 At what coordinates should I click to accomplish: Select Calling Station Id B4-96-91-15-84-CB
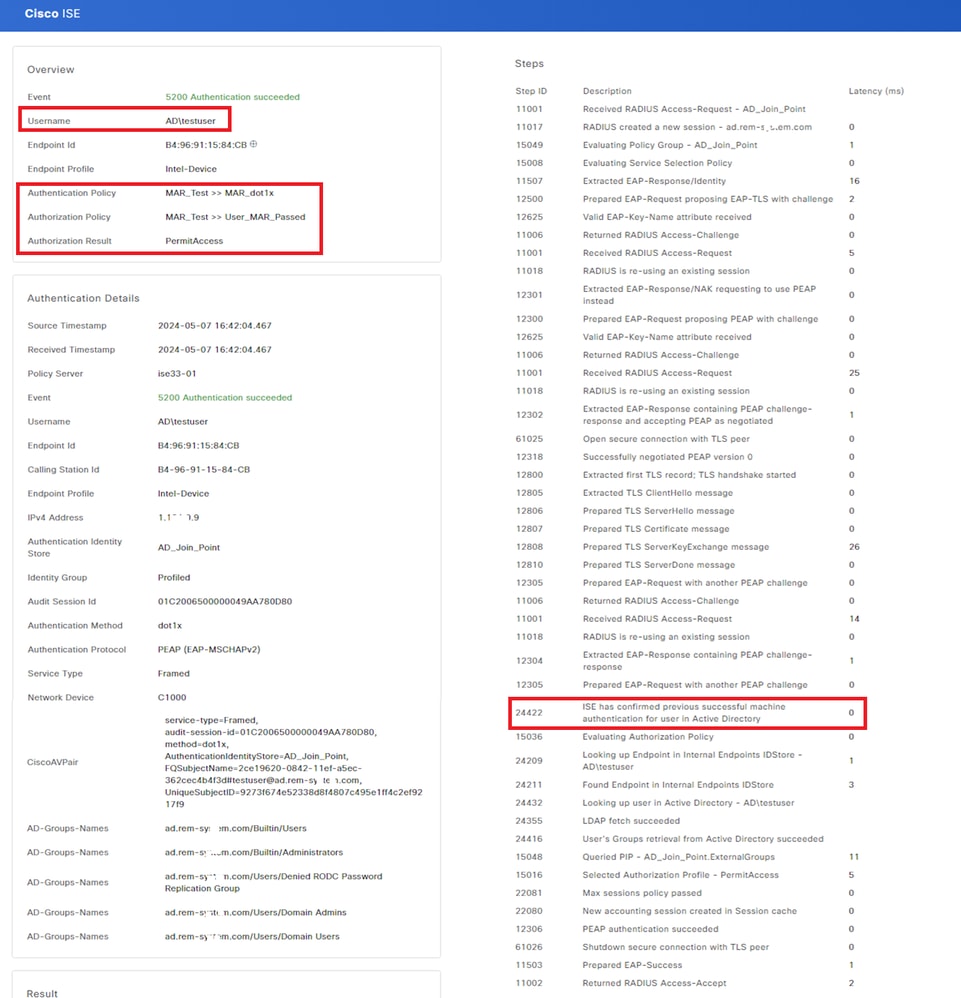pyautogui.click(x=204, y=470)
